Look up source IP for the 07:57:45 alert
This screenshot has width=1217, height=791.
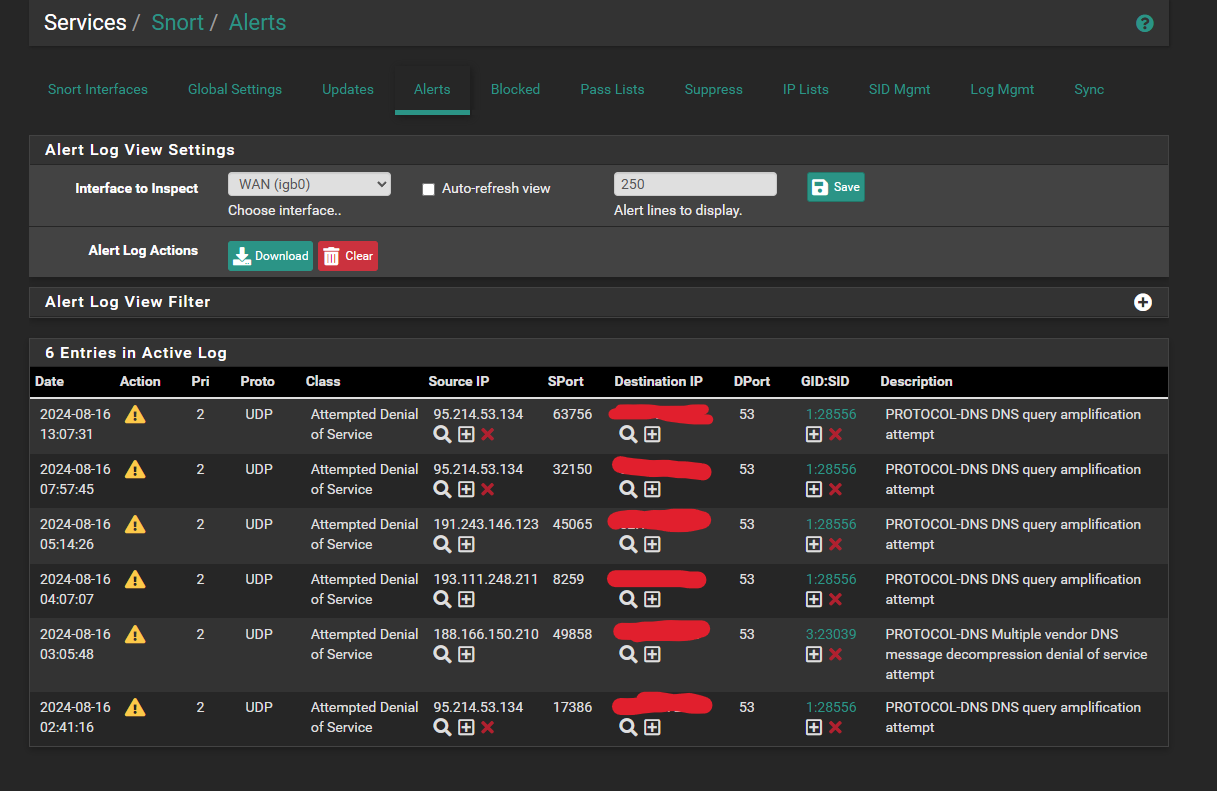(x=442, y=489)
